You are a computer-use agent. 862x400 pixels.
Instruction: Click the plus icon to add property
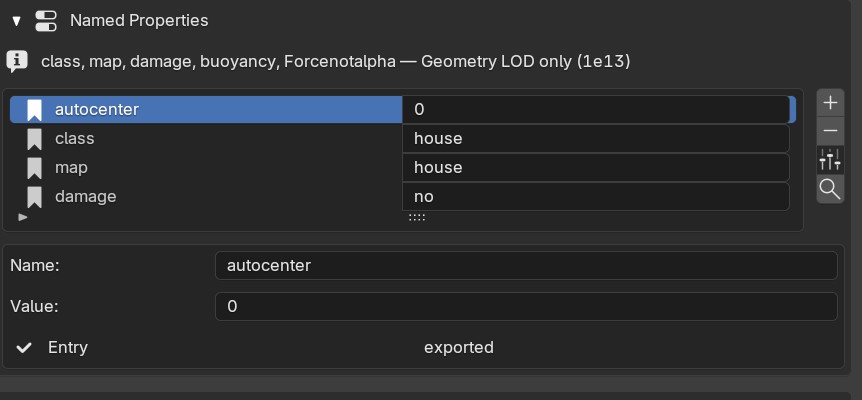830,103
